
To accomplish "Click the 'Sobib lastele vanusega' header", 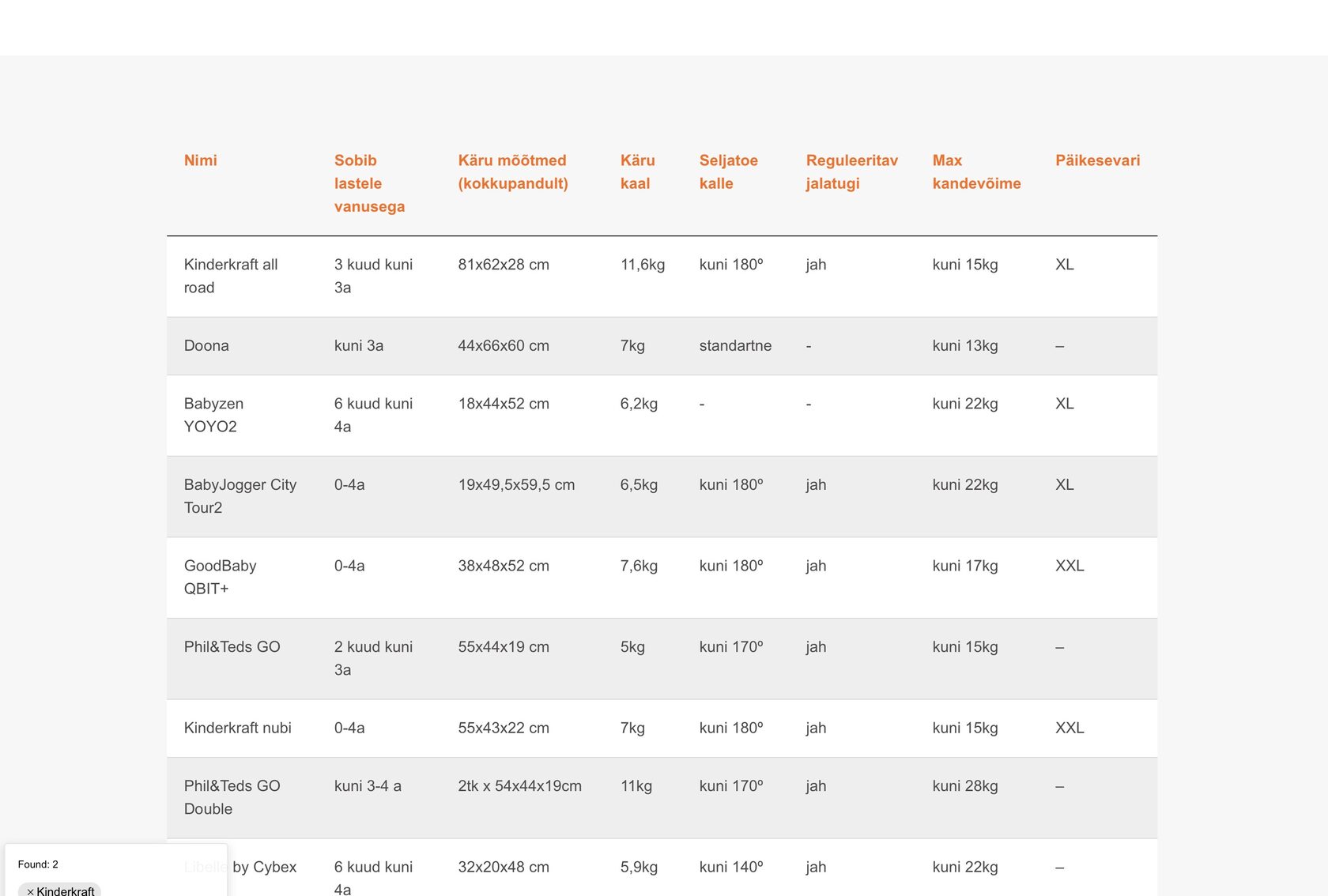I will pos(370,183).
